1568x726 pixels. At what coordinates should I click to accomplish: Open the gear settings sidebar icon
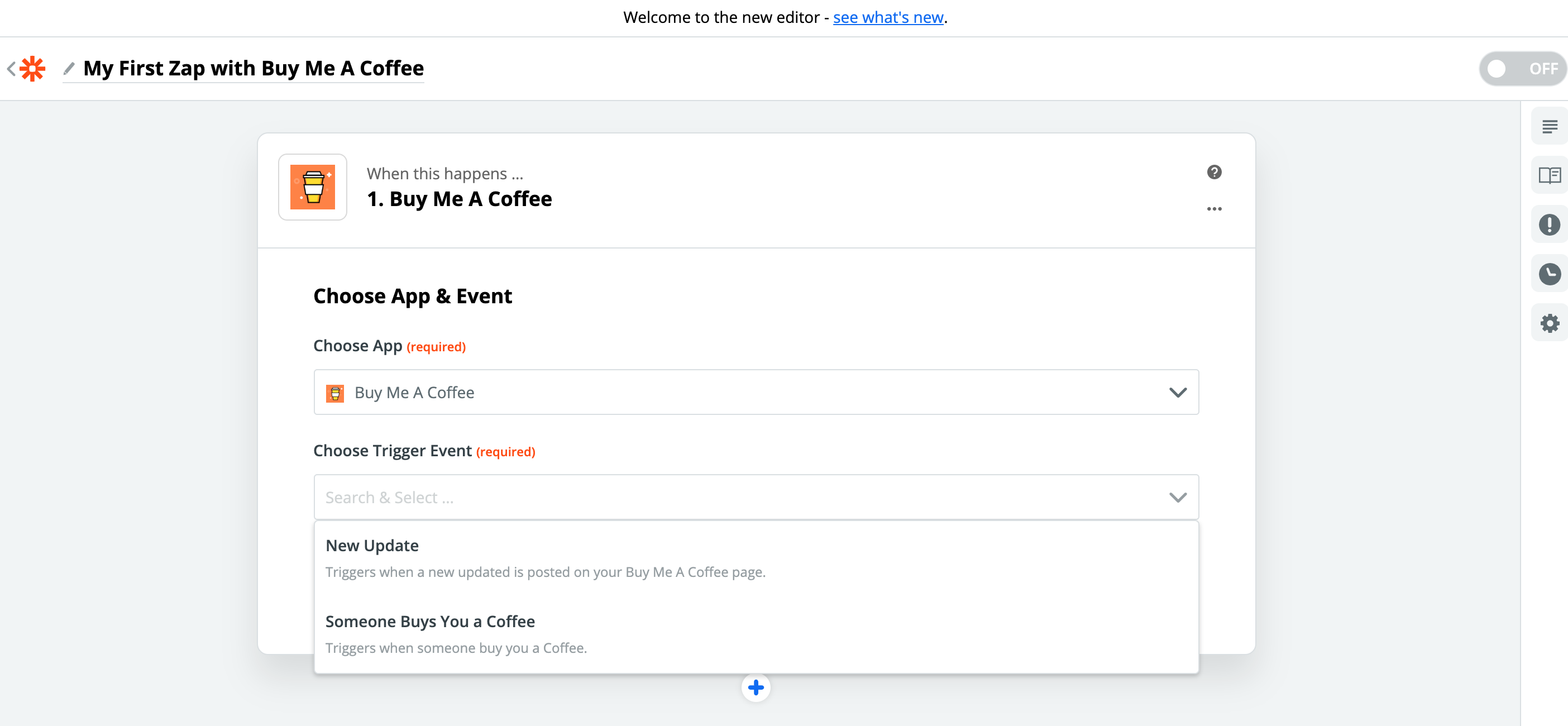1549,323
